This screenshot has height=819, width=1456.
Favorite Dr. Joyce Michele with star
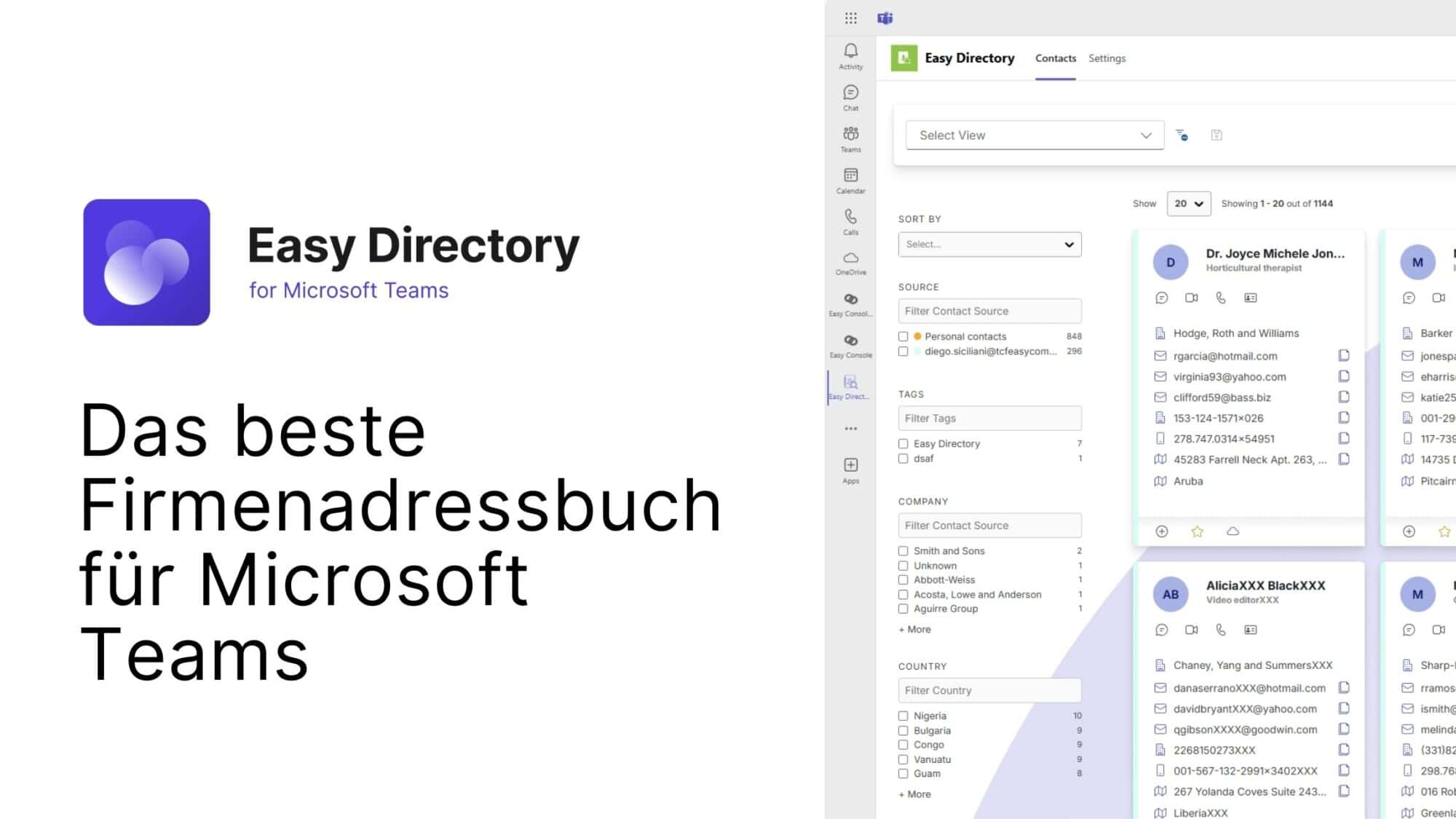1198,531
